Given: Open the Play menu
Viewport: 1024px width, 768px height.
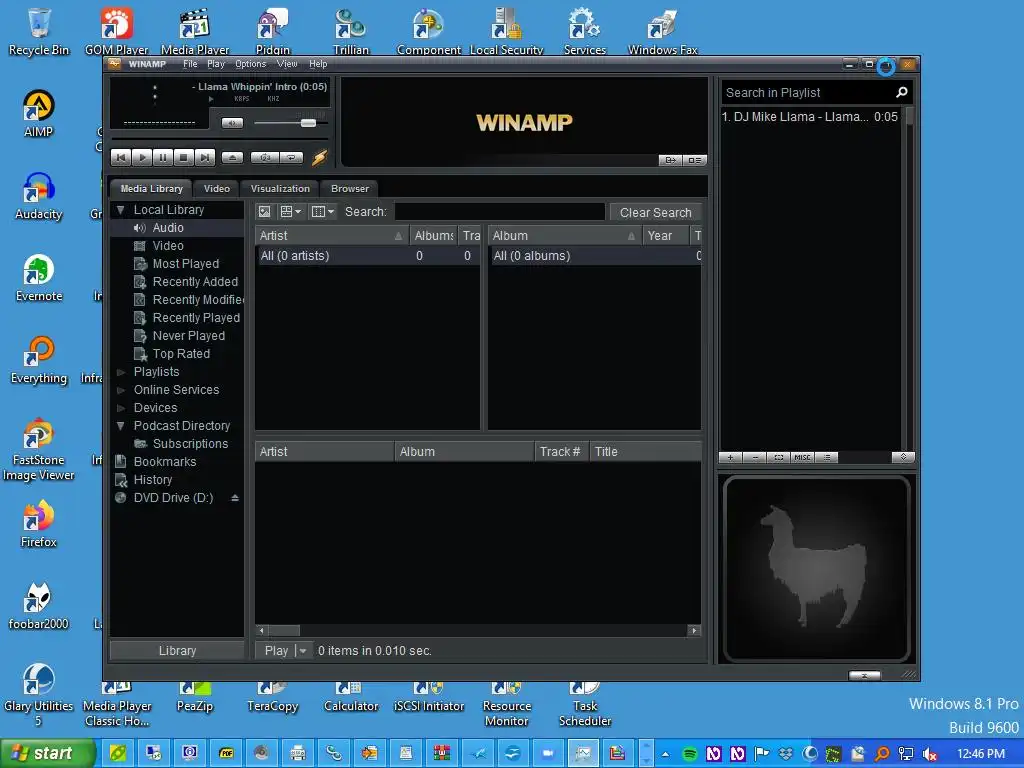Looking at the screenshot, I should click(216, 64).
